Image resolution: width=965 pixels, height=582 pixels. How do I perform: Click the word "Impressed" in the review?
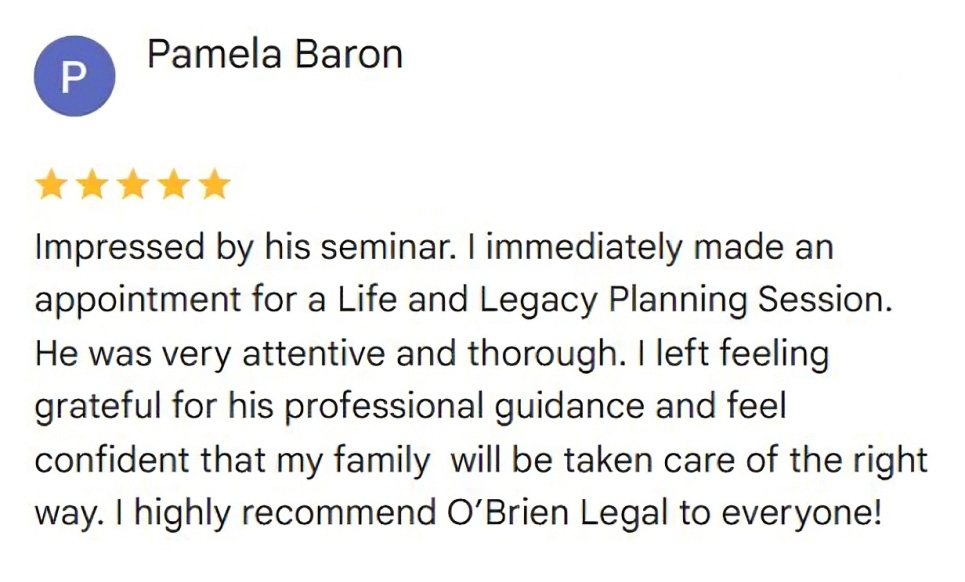(x=119, y=248)
